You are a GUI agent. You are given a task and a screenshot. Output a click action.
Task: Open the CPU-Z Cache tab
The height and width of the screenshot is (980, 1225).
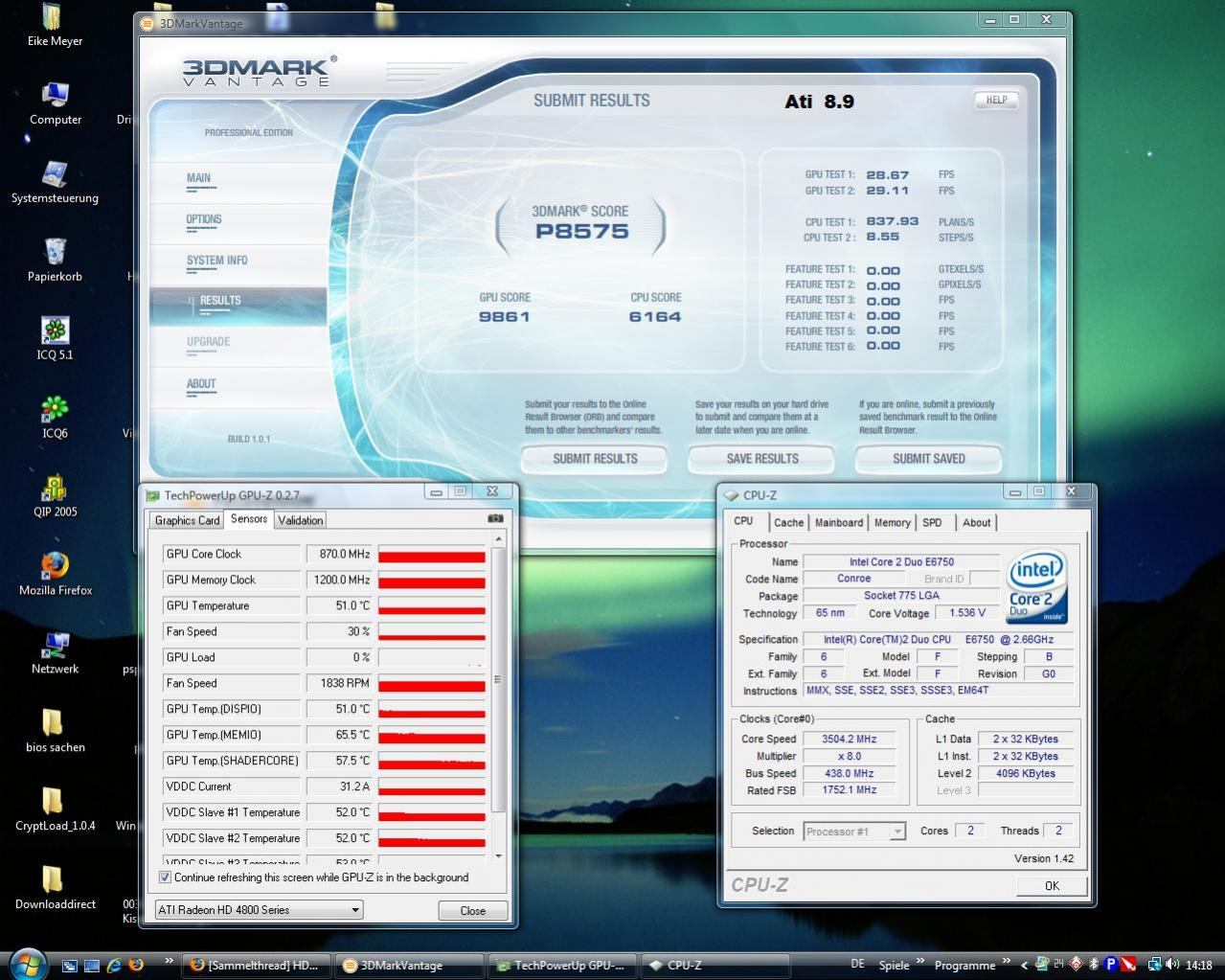coord(788,522)
